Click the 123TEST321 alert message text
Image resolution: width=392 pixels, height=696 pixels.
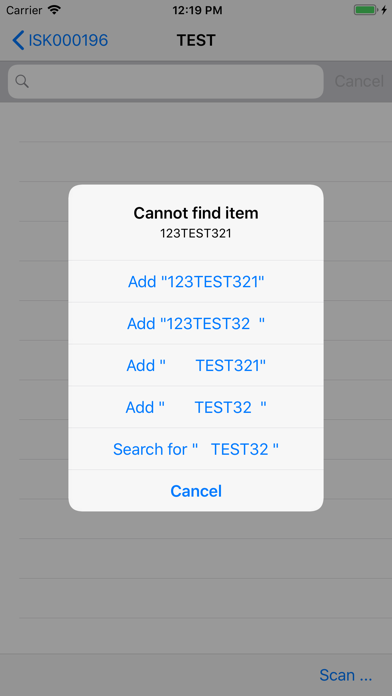196,233
